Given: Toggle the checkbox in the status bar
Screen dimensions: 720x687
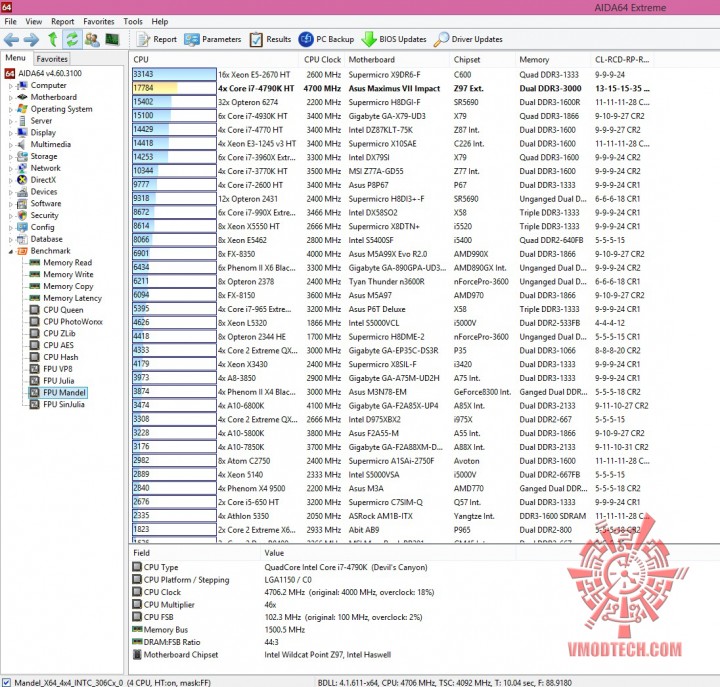Looking at the screenshot, I should tap(6, 683).
